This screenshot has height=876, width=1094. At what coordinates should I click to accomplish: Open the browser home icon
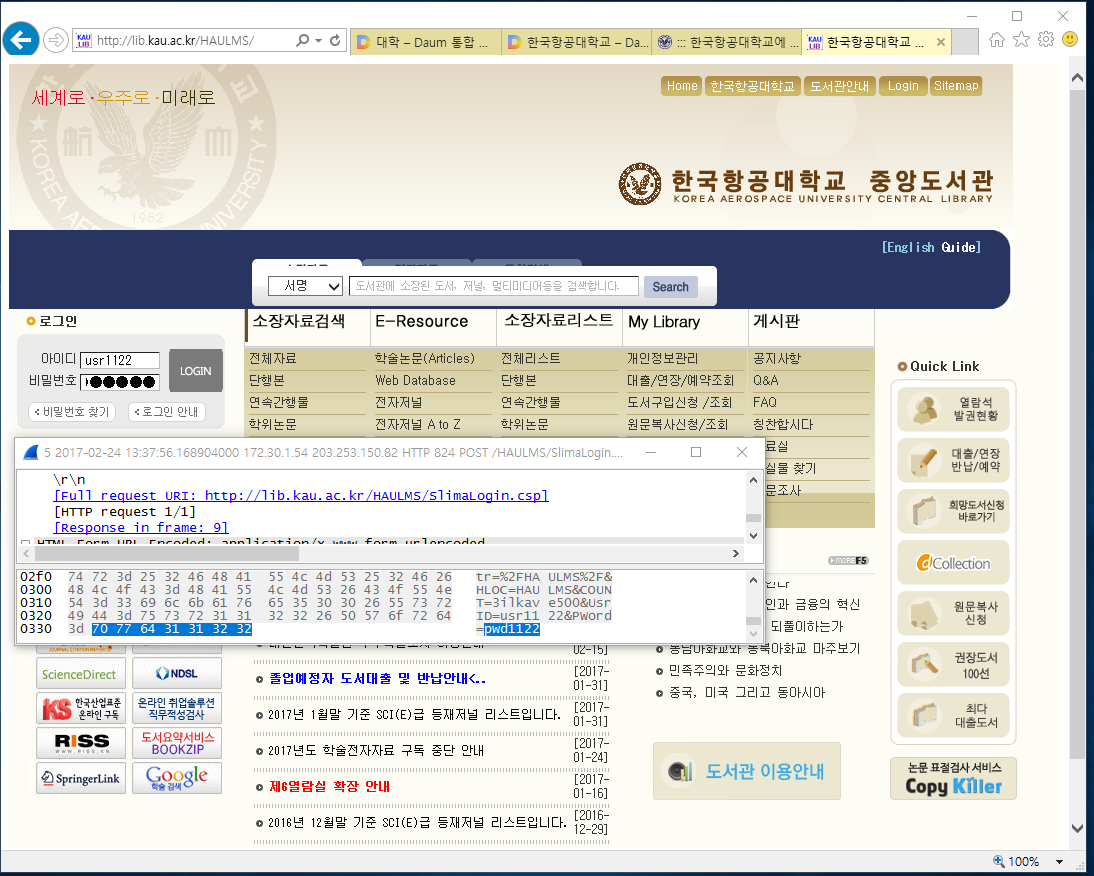tap(996, 40)
